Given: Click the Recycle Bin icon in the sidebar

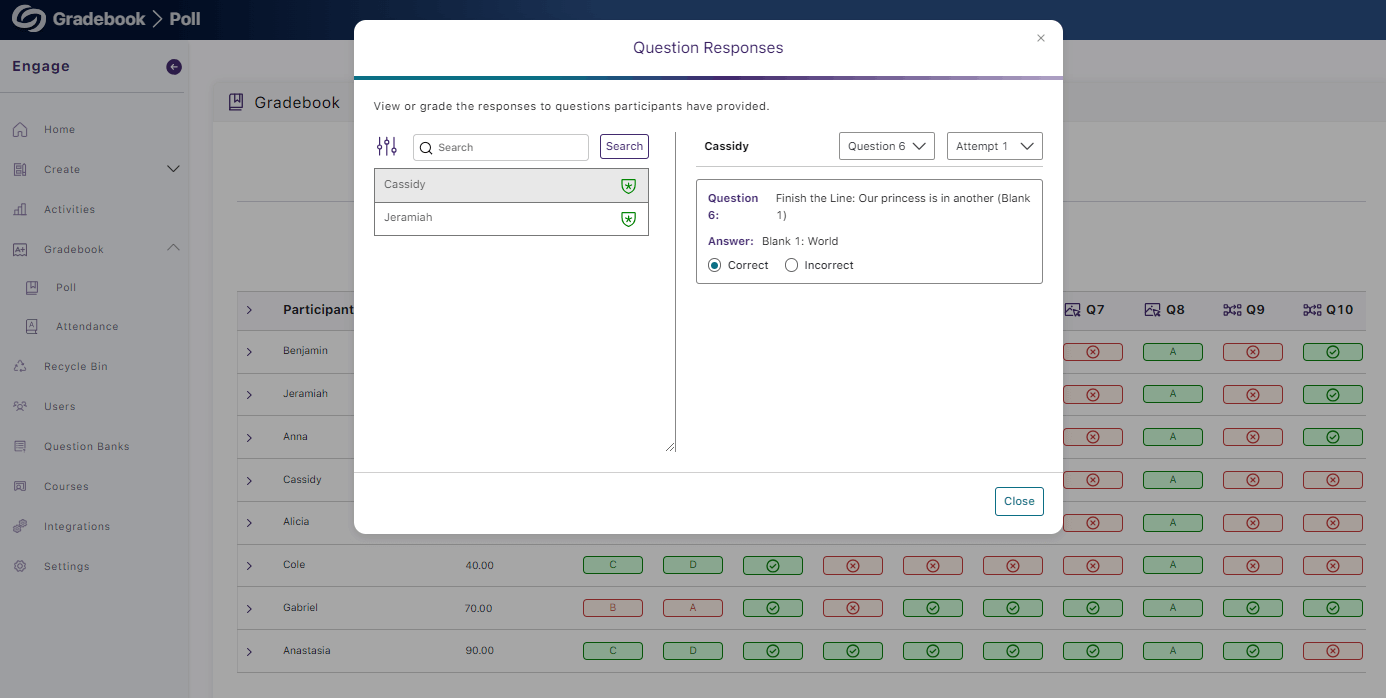Looking at the screenshot, I should [x=20, y=367].
